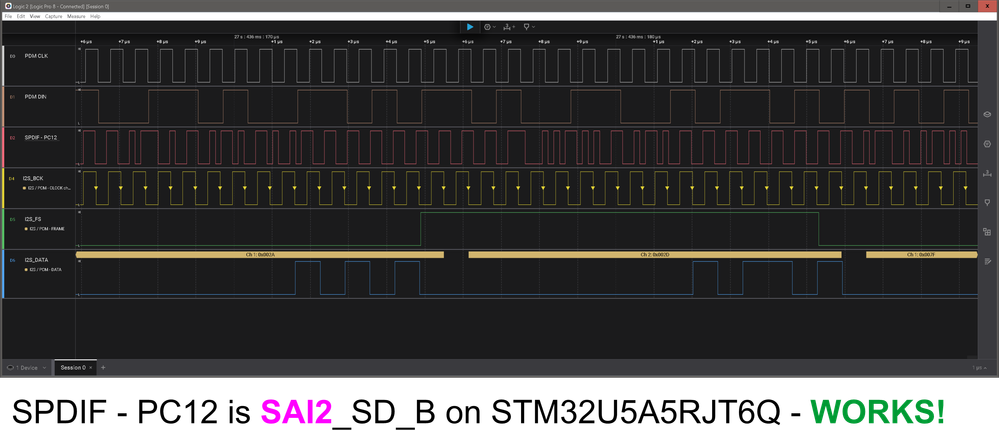Maximize the Logic 2 window
The width and height of the screenshot is (999, 430).
967,6
